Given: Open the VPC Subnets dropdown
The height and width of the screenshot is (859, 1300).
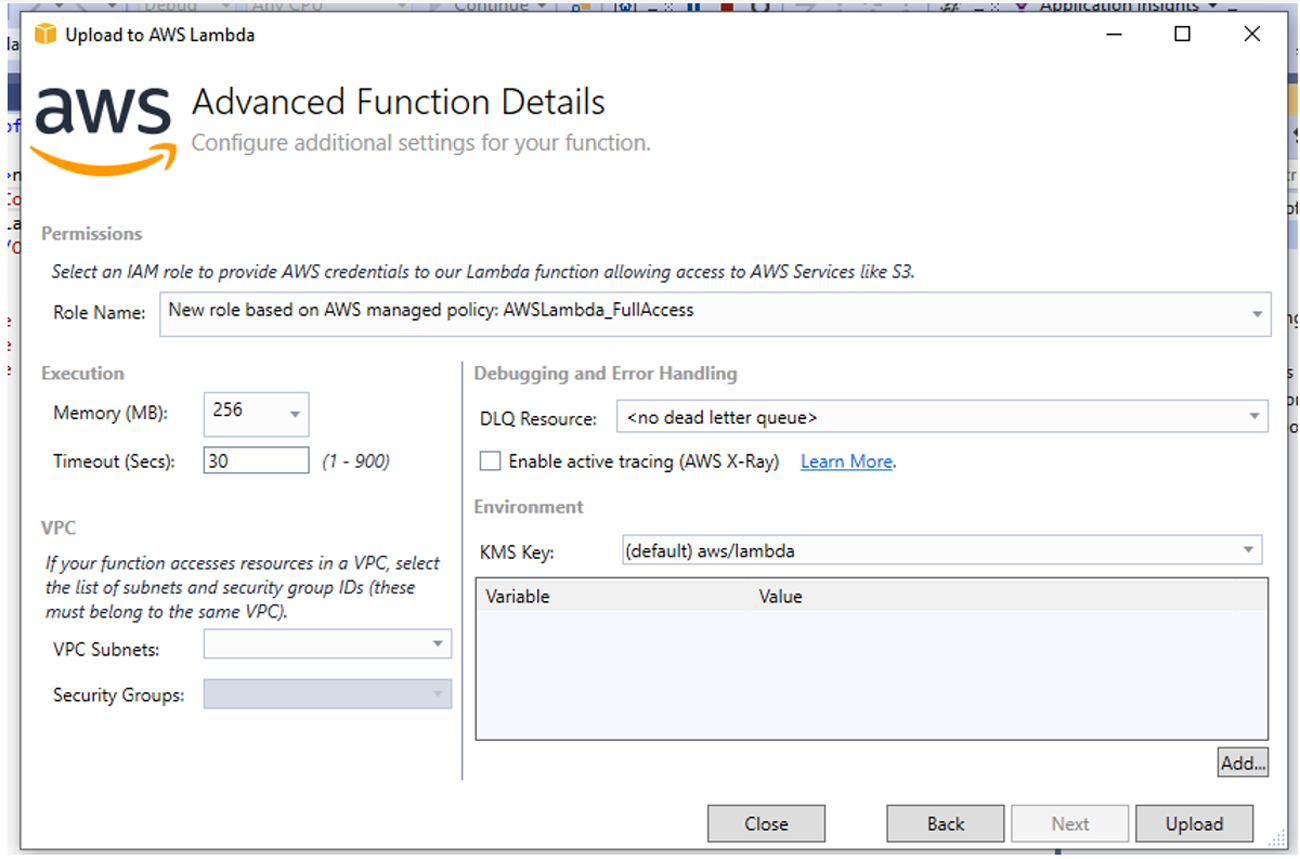Looking at the screenshot, I should click(x=328, y=644).
